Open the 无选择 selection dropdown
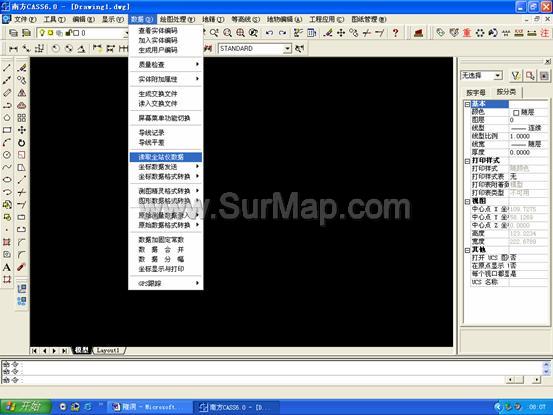The image size is (553, 415). (x=497, y=75)
